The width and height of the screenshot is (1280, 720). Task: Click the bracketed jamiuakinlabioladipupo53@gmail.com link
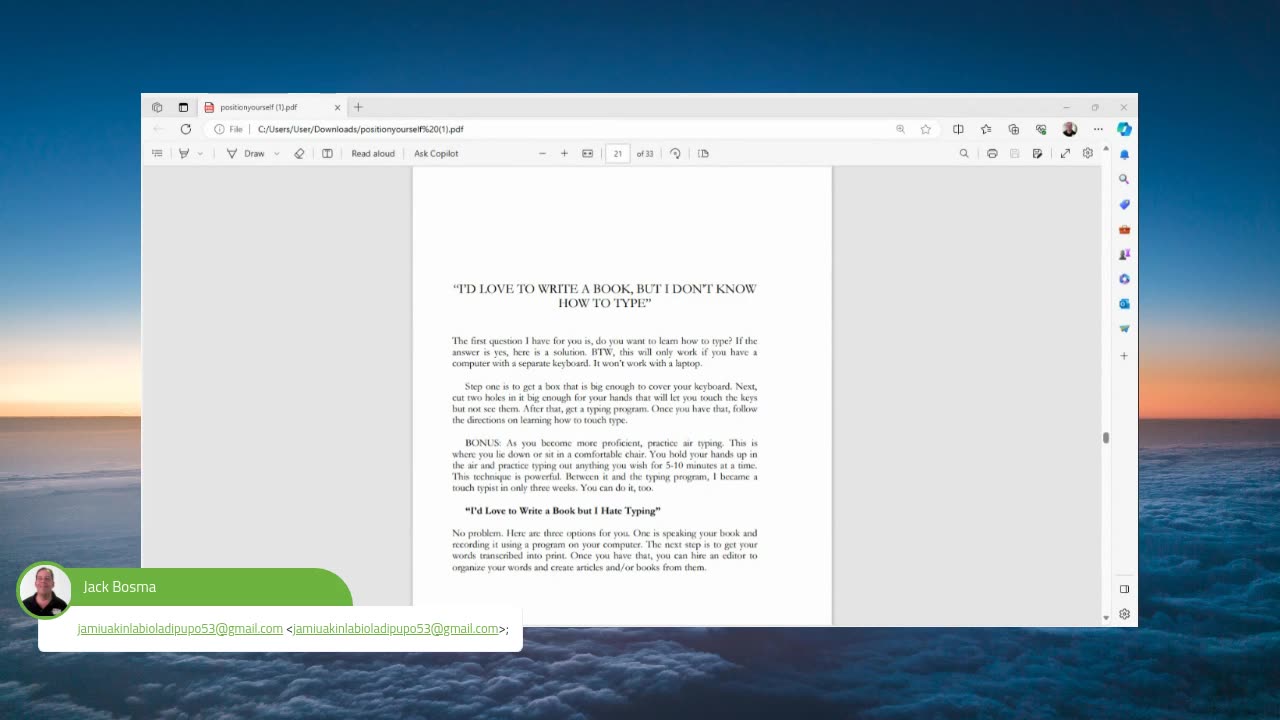coord(396,629)
